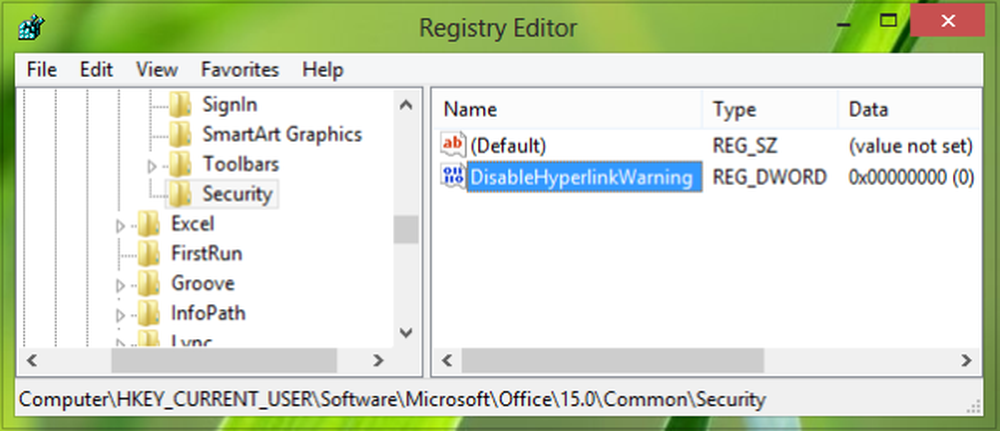This screenshot has width=1000, height=431.
Task: Select the FirstRun folder icon
Action: click(149, 254)
